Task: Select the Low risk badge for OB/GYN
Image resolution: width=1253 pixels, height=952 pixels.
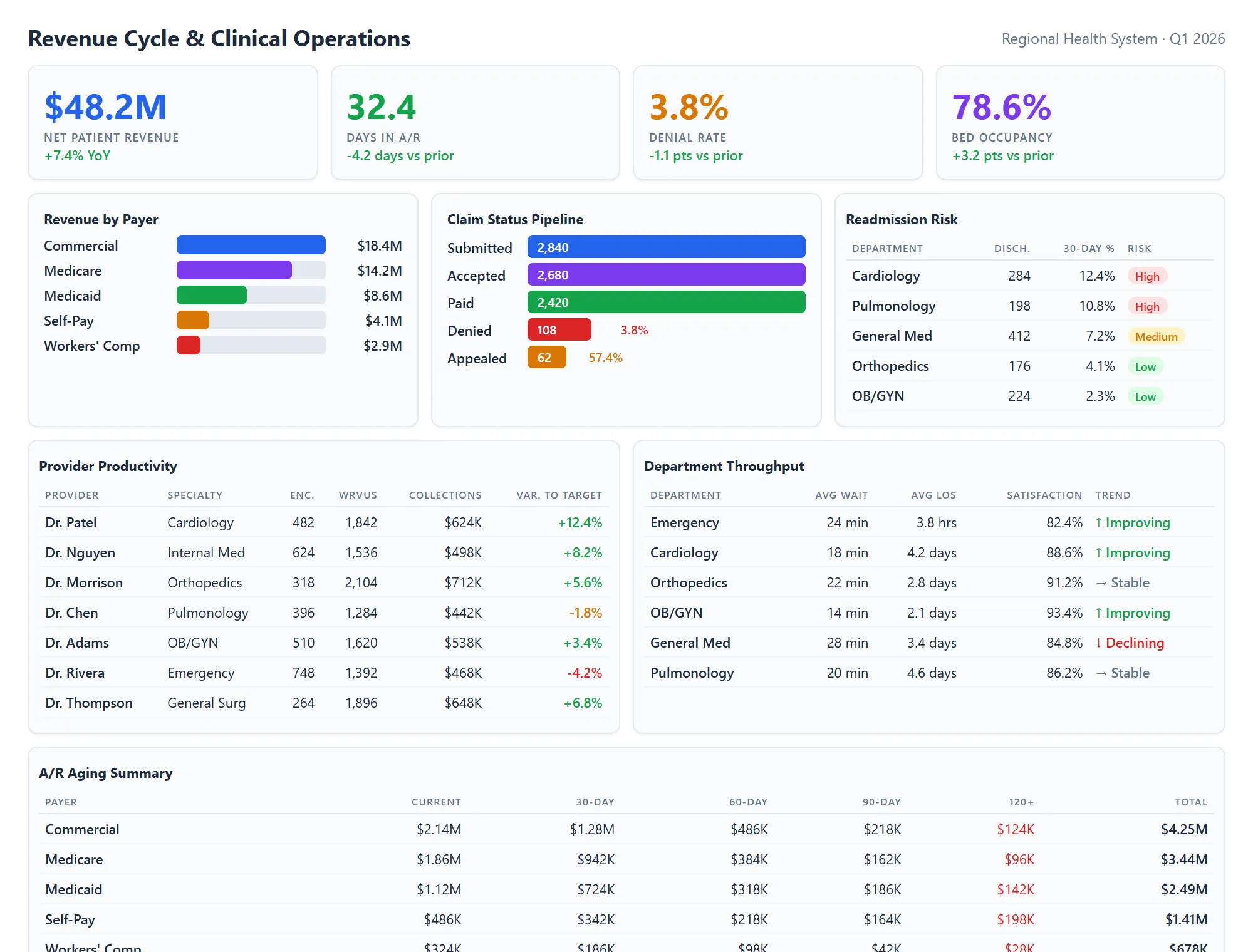Action: (1145, 396)
